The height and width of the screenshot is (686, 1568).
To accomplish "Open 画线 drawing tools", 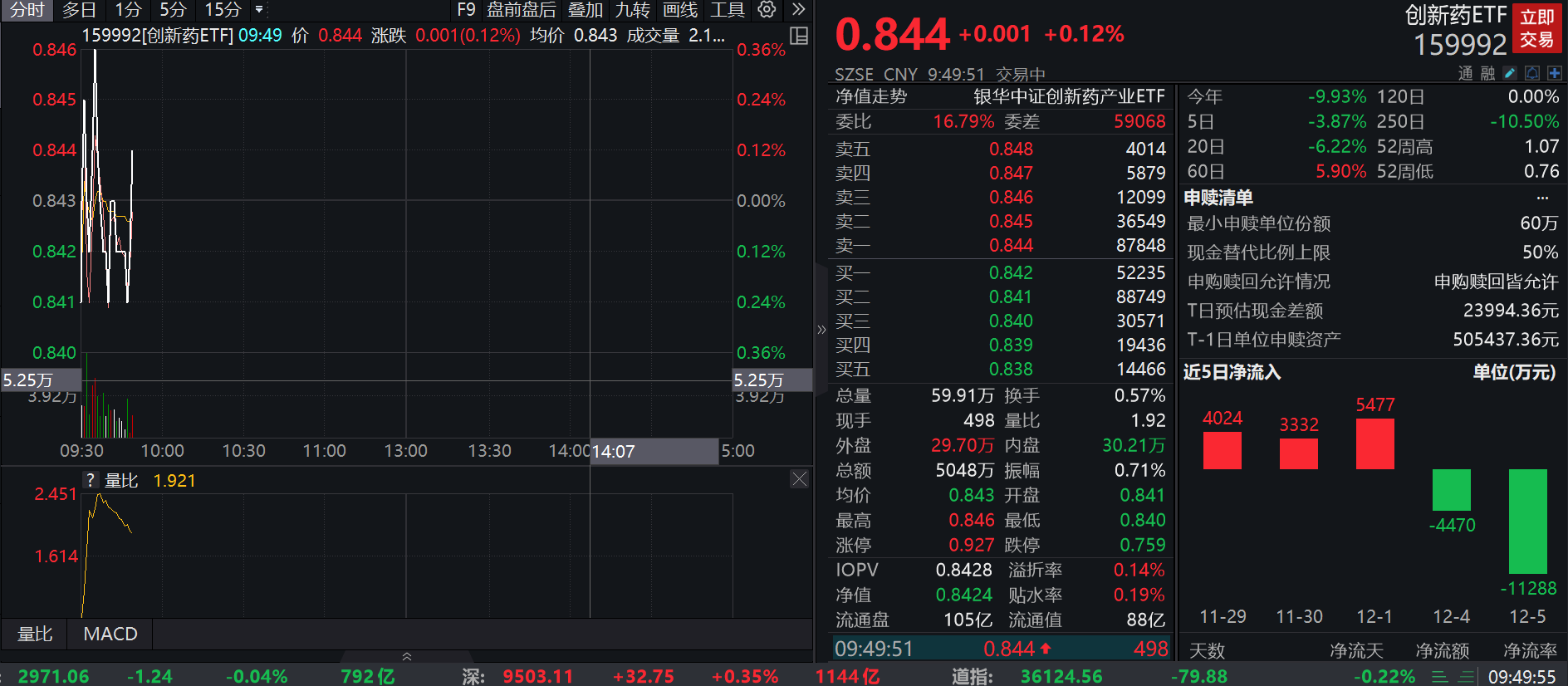I will 680,10.
